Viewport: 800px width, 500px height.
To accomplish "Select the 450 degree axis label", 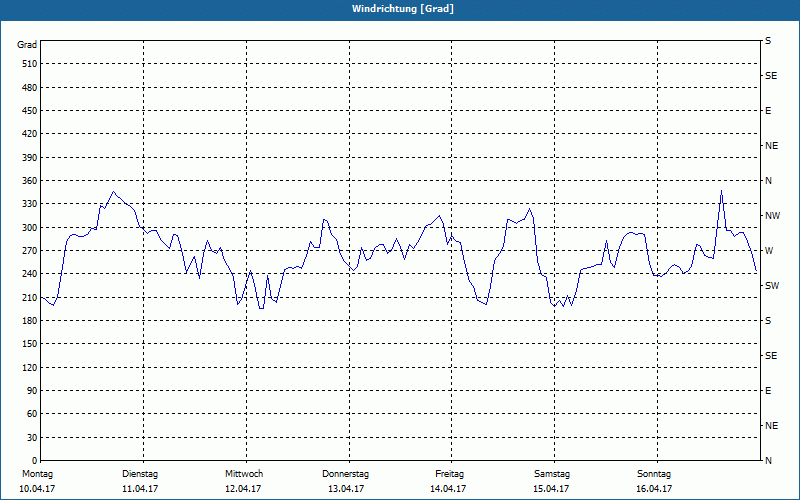I will tap(30, 111).
